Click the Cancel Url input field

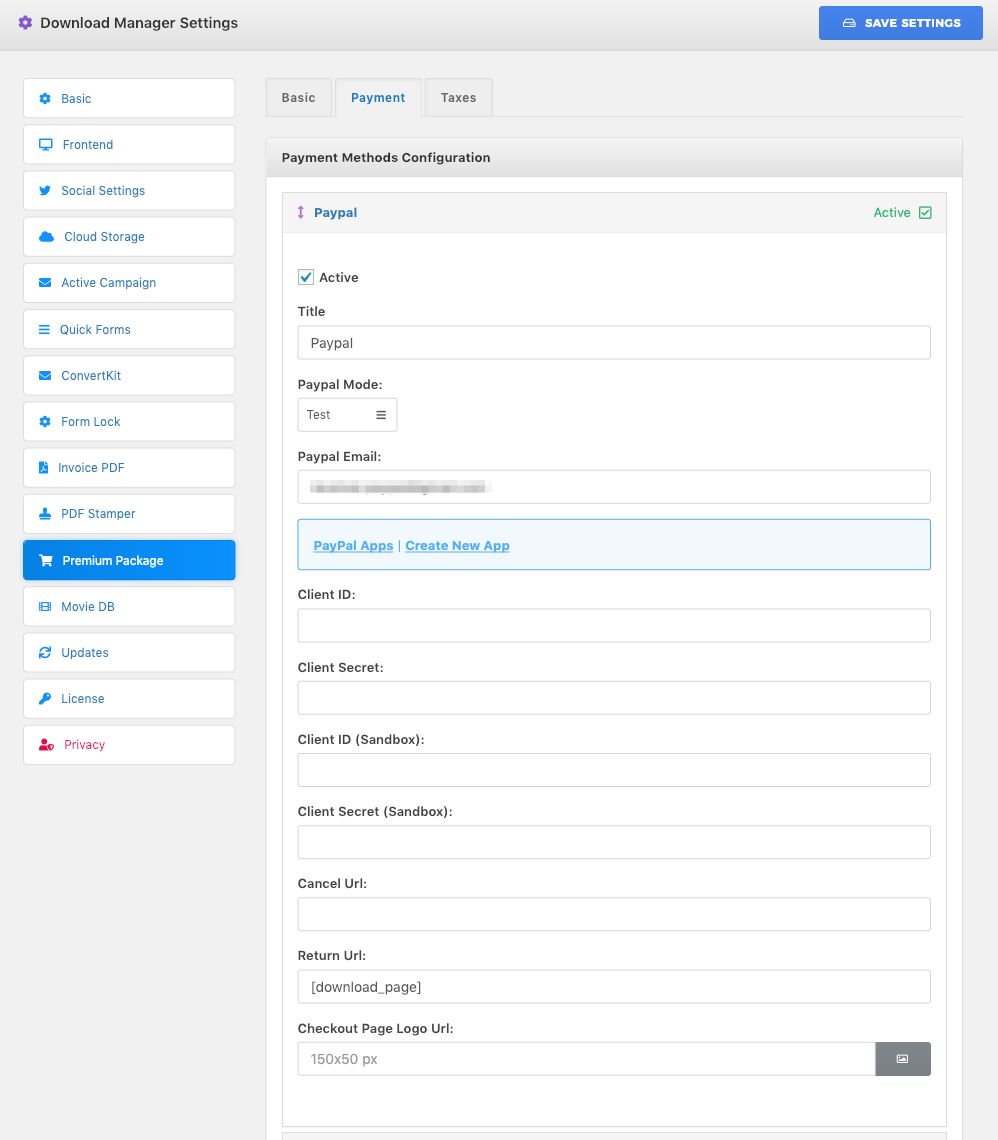click(614, 914)
